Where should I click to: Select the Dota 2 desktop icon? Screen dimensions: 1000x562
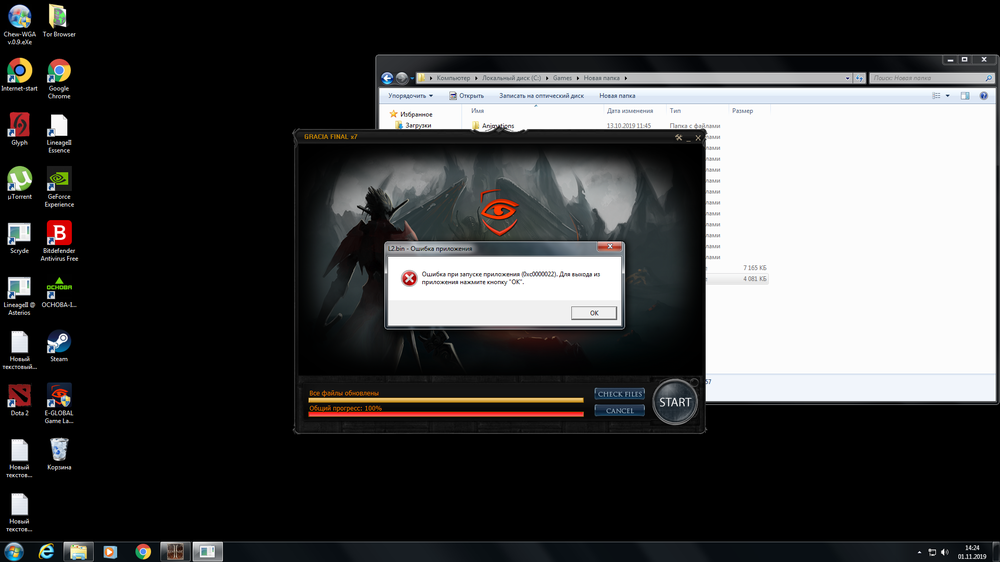point(19,397)
